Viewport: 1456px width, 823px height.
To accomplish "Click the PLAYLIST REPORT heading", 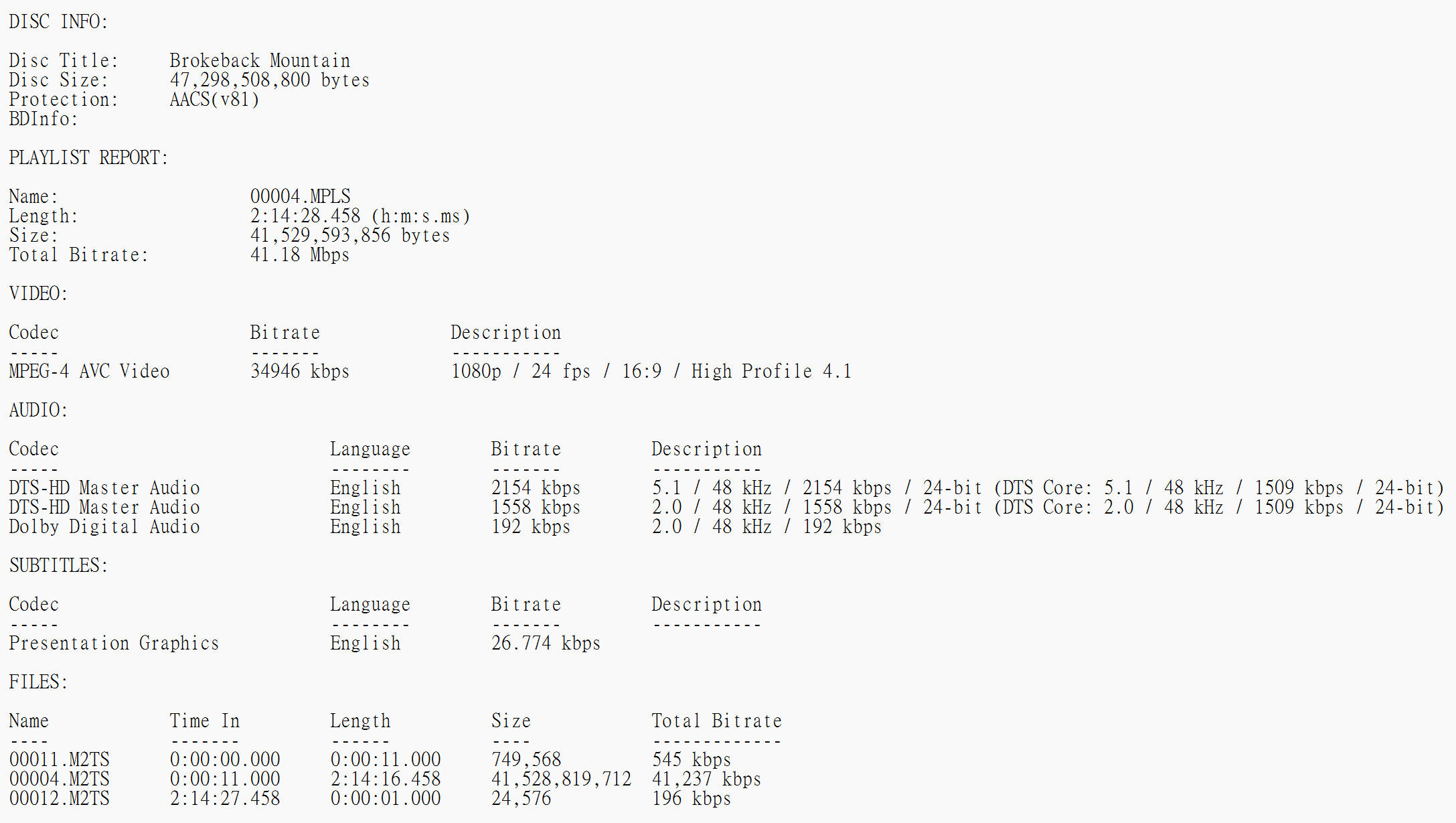I will click(x=88, y=158).
